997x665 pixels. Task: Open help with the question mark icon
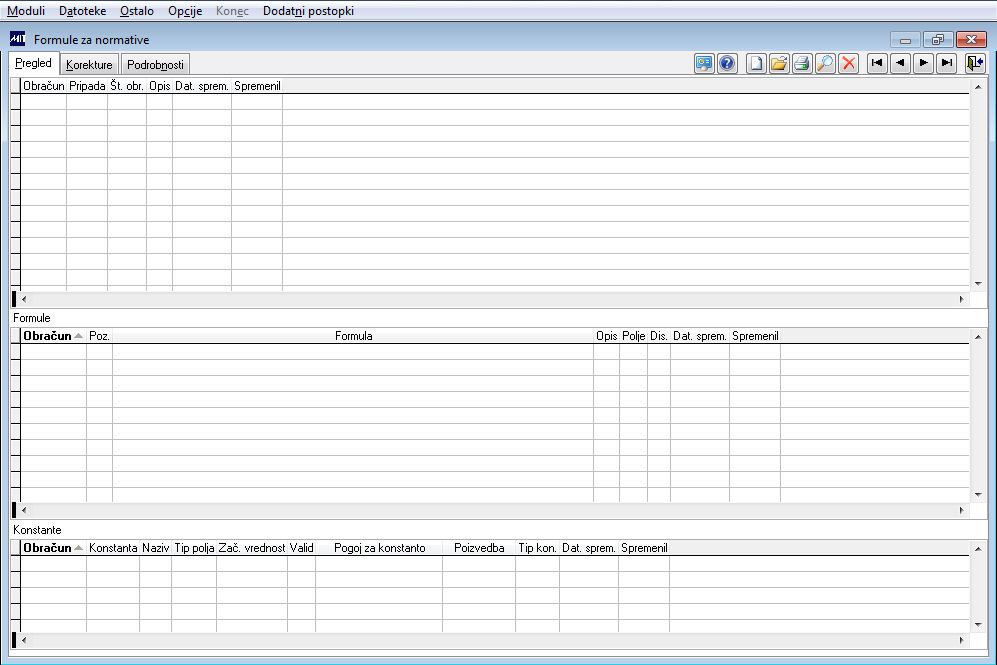click(x=727, y=63)
